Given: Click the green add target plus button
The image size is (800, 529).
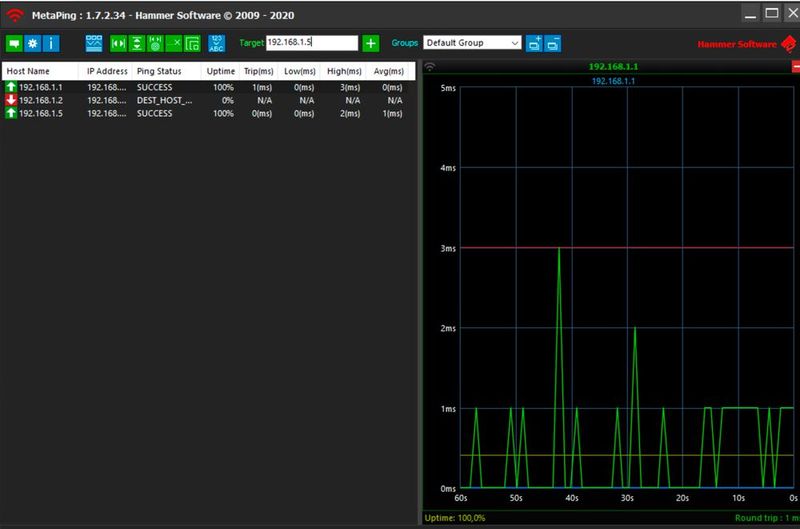Looking at the screenshot, I should point(371,44).
